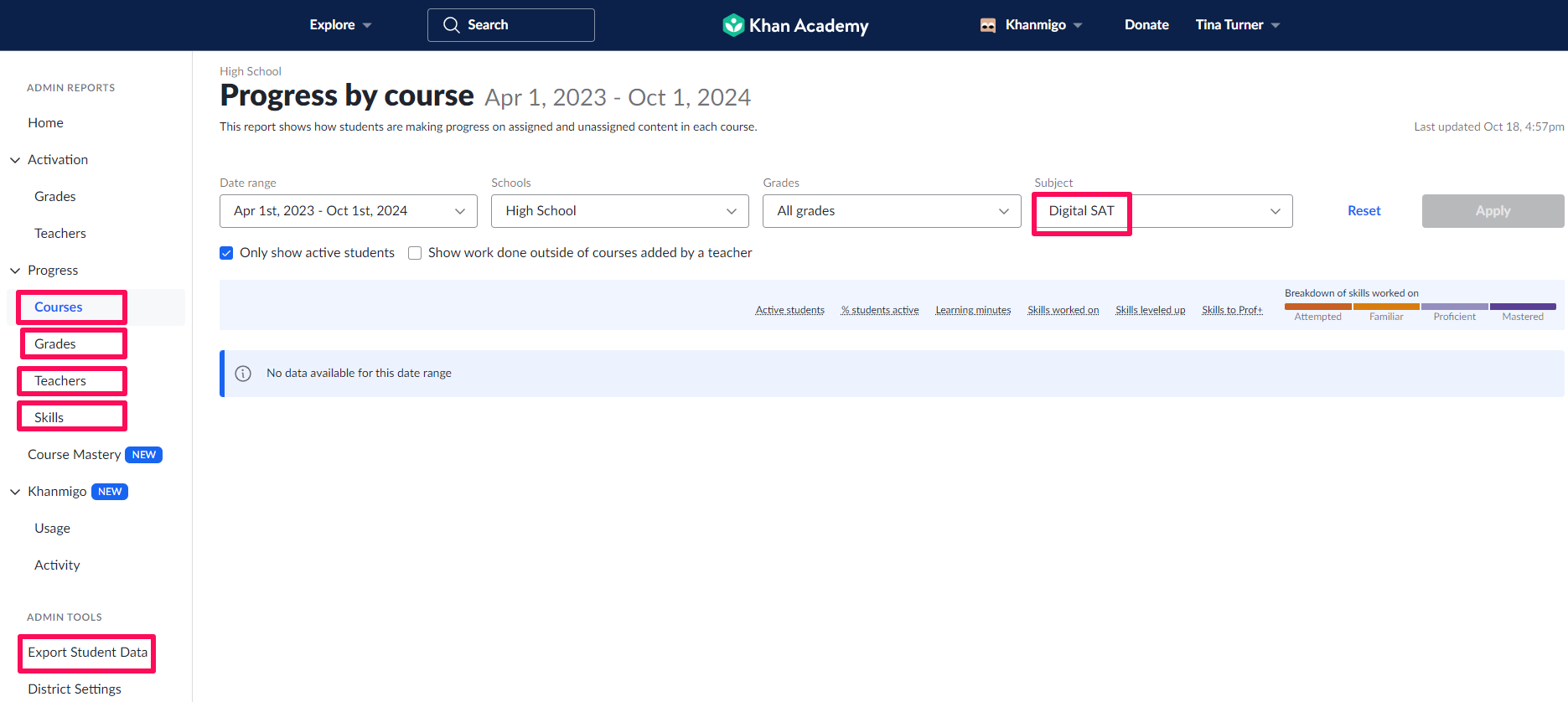1568x702 pixels.
Task: Open Khanmigo Activity report
Action: [57, 565]
